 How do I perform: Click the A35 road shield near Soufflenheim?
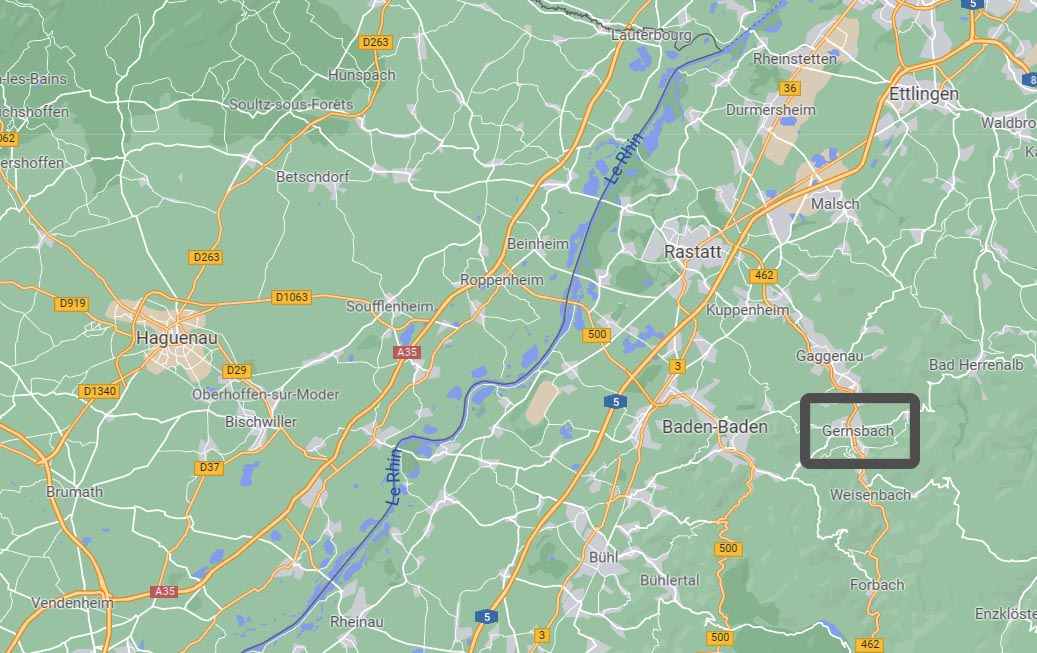407,352
